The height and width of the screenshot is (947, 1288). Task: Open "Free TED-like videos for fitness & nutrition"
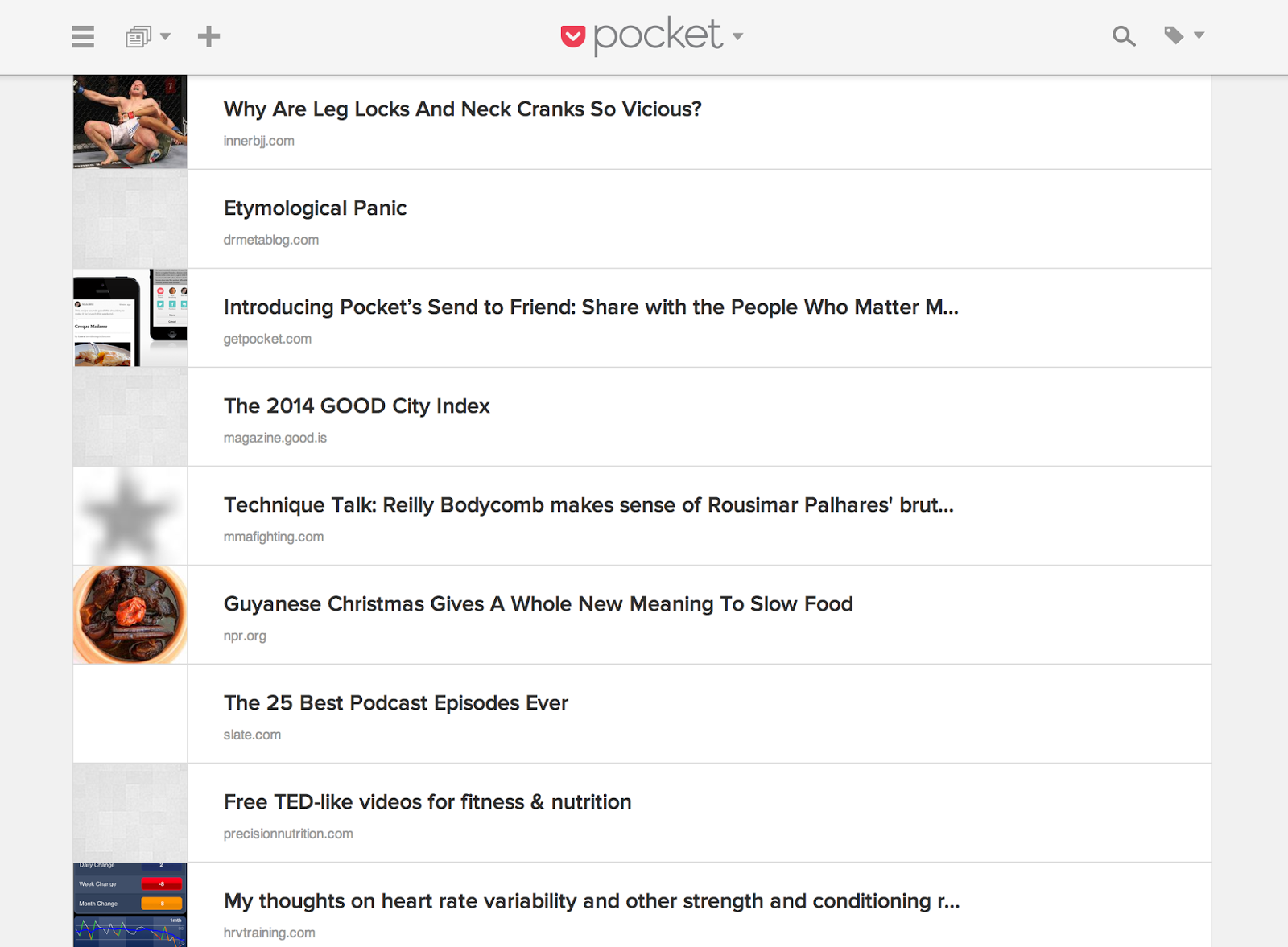coord(427,802)
